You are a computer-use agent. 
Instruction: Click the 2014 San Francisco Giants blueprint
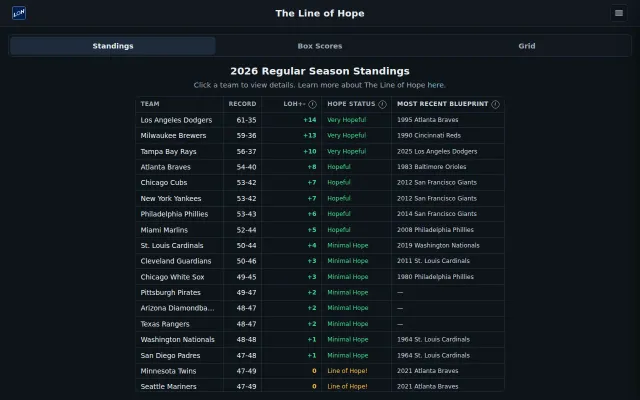[437, 214]
